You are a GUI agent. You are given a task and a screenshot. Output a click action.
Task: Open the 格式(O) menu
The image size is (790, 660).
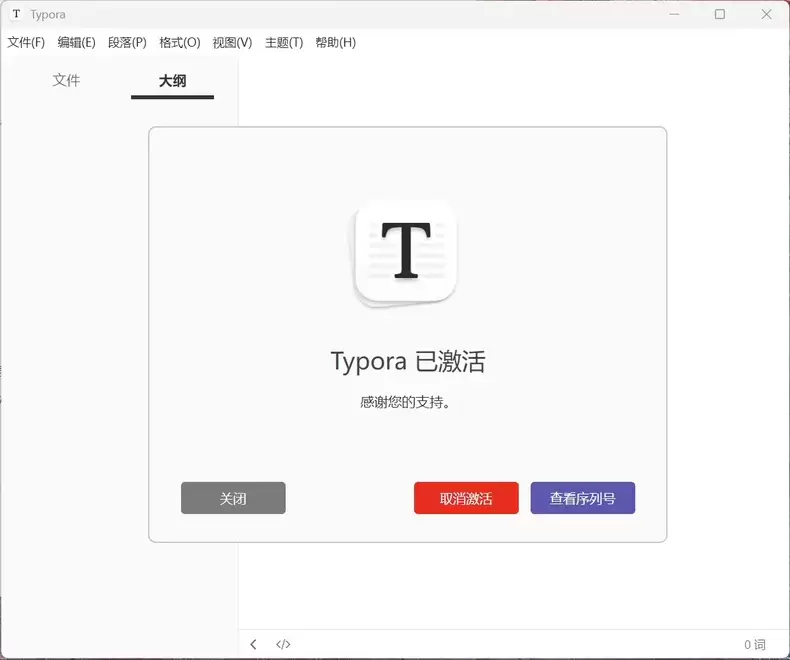(180, 42)
